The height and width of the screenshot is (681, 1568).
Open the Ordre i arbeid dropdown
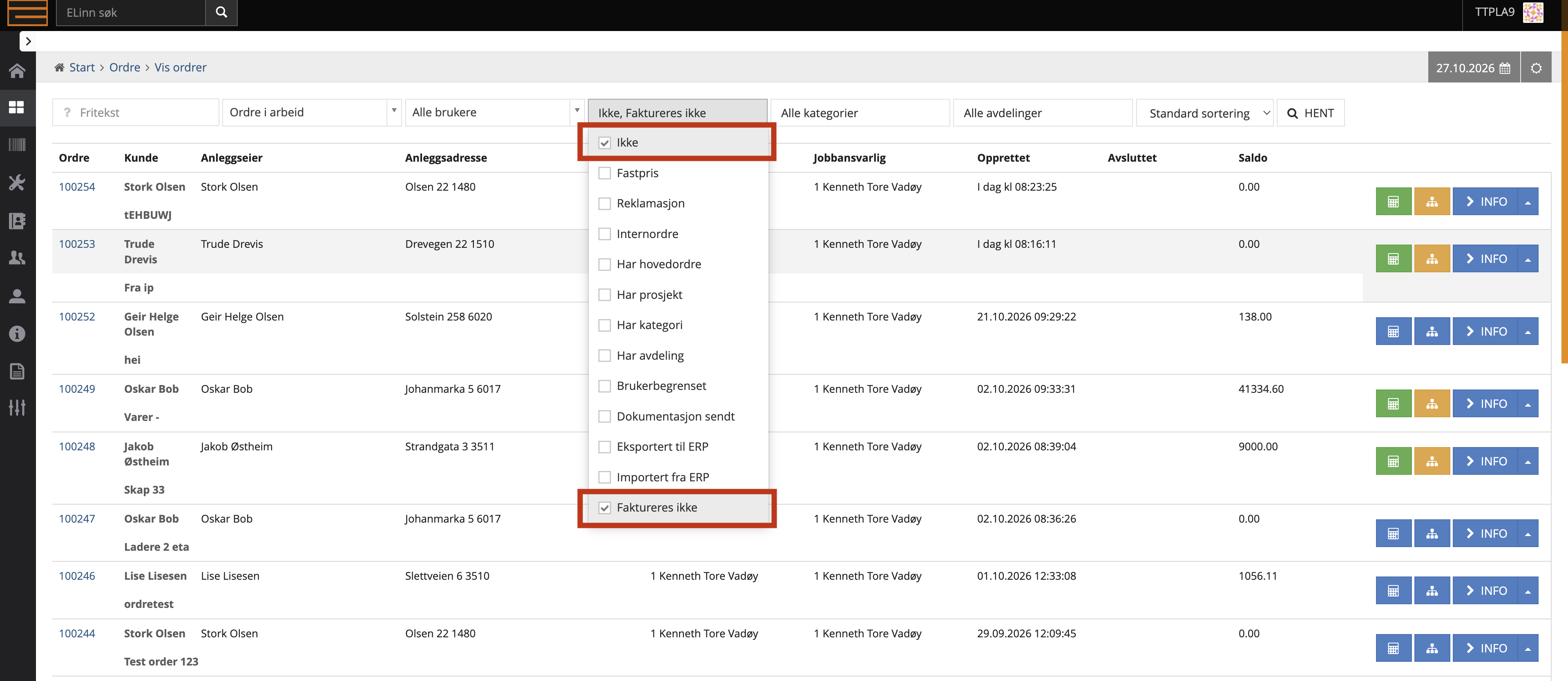[312, 113]
